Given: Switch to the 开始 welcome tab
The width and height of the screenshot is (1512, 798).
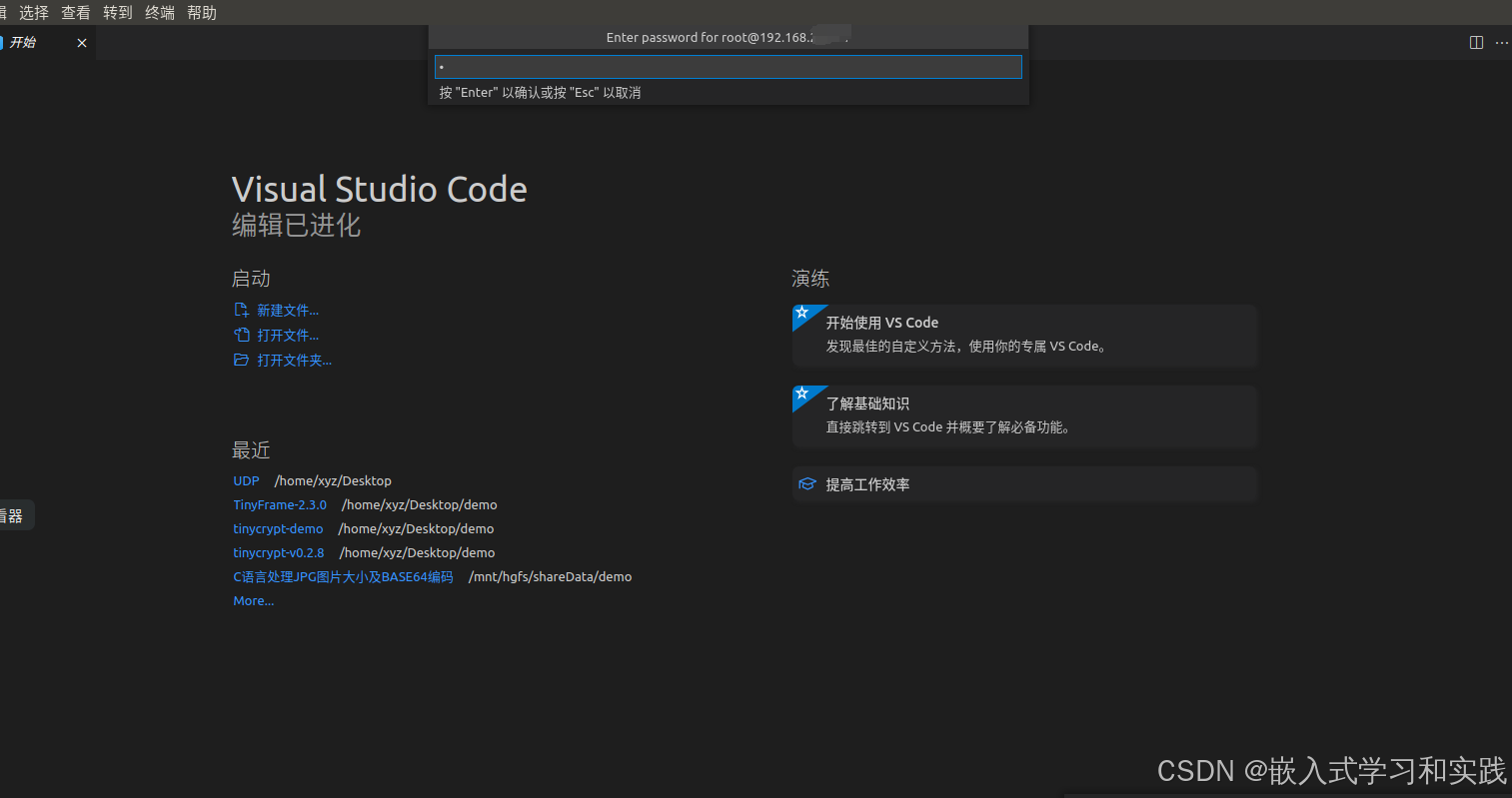Looking at the screenshot, I should click(24, 42).
